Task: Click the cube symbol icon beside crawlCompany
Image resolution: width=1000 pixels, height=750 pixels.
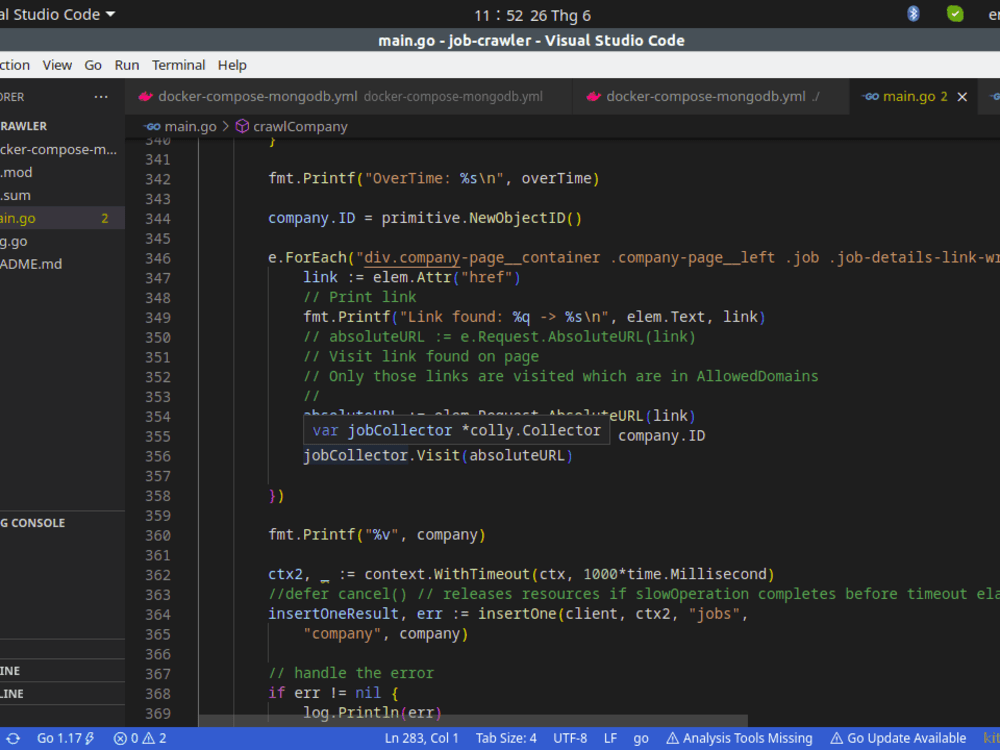Action: pyautogui.click(x=242, y=126)
